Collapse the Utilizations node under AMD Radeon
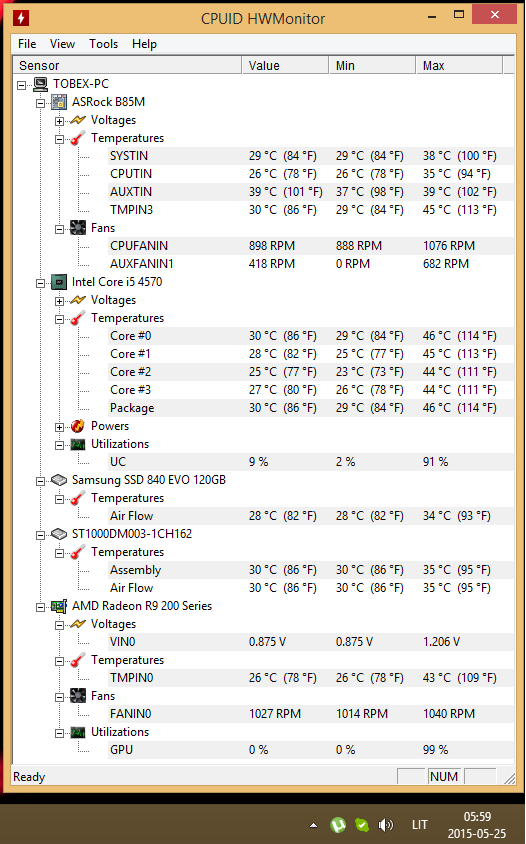 coord(59,733)
